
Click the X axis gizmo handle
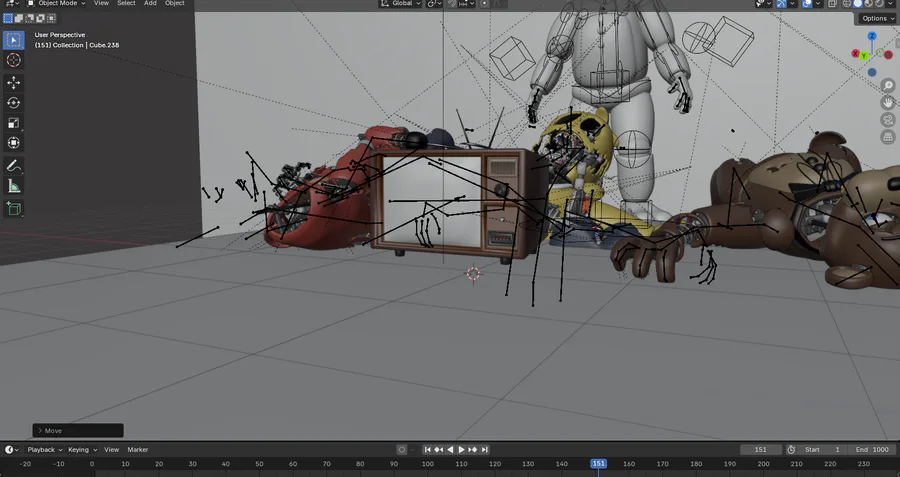click(x=855, y=54)
